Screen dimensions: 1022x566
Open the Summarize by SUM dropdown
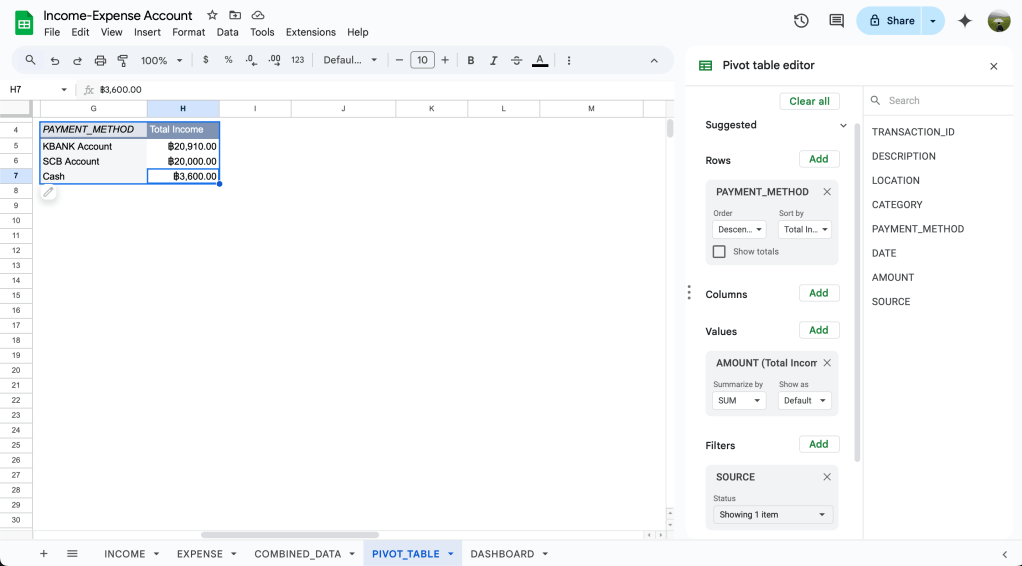739,401
